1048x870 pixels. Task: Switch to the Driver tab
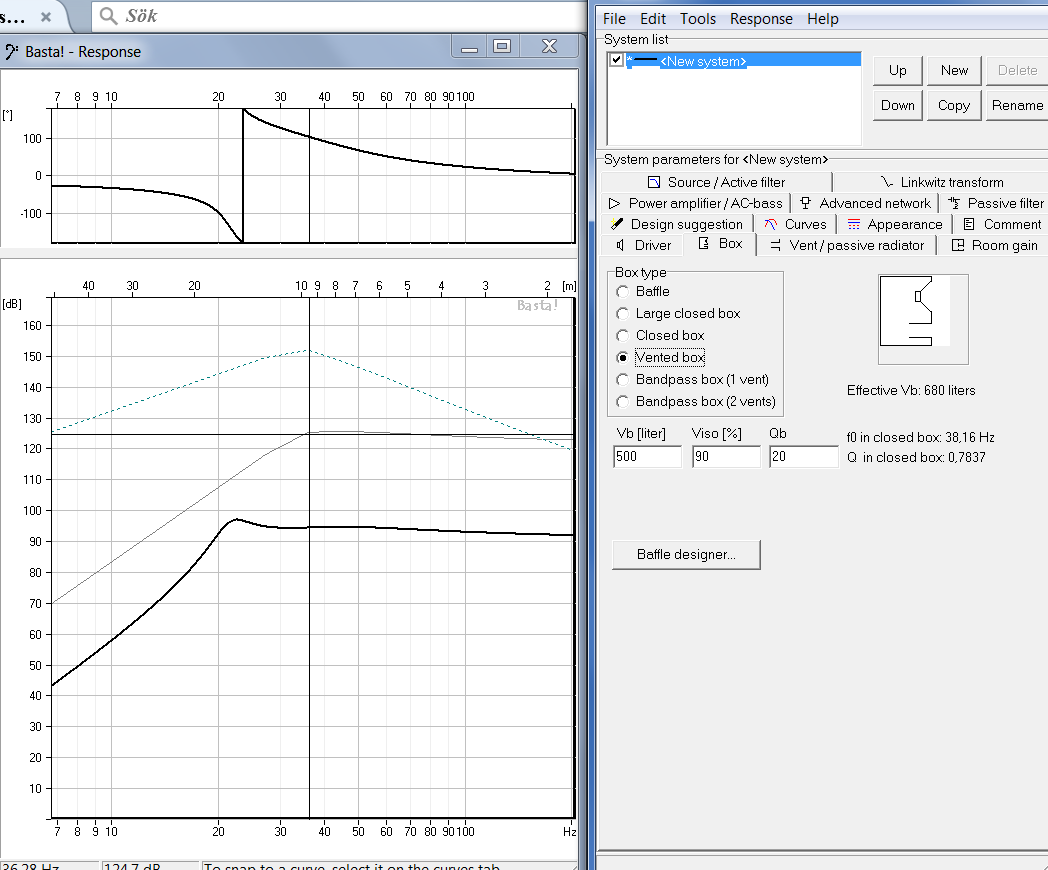[x=642, y=245]
